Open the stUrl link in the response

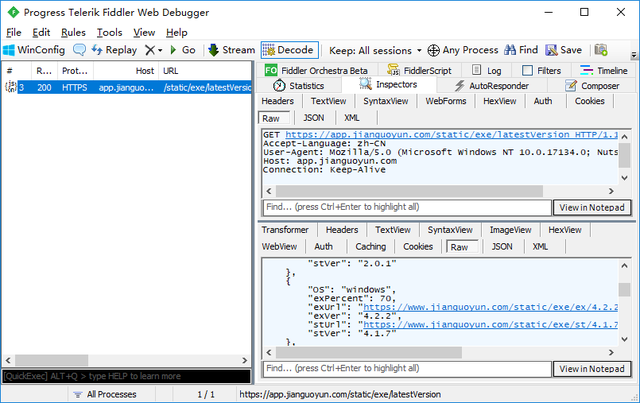(491, 325)
